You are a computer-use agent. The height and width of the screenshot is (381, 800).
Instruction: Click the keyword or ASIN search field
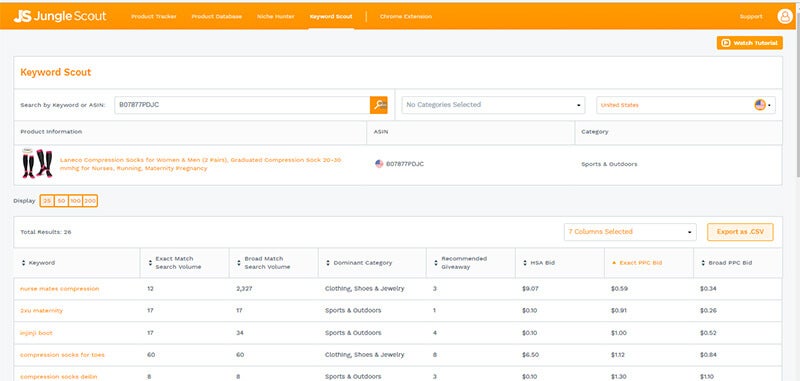click(242, 105)
